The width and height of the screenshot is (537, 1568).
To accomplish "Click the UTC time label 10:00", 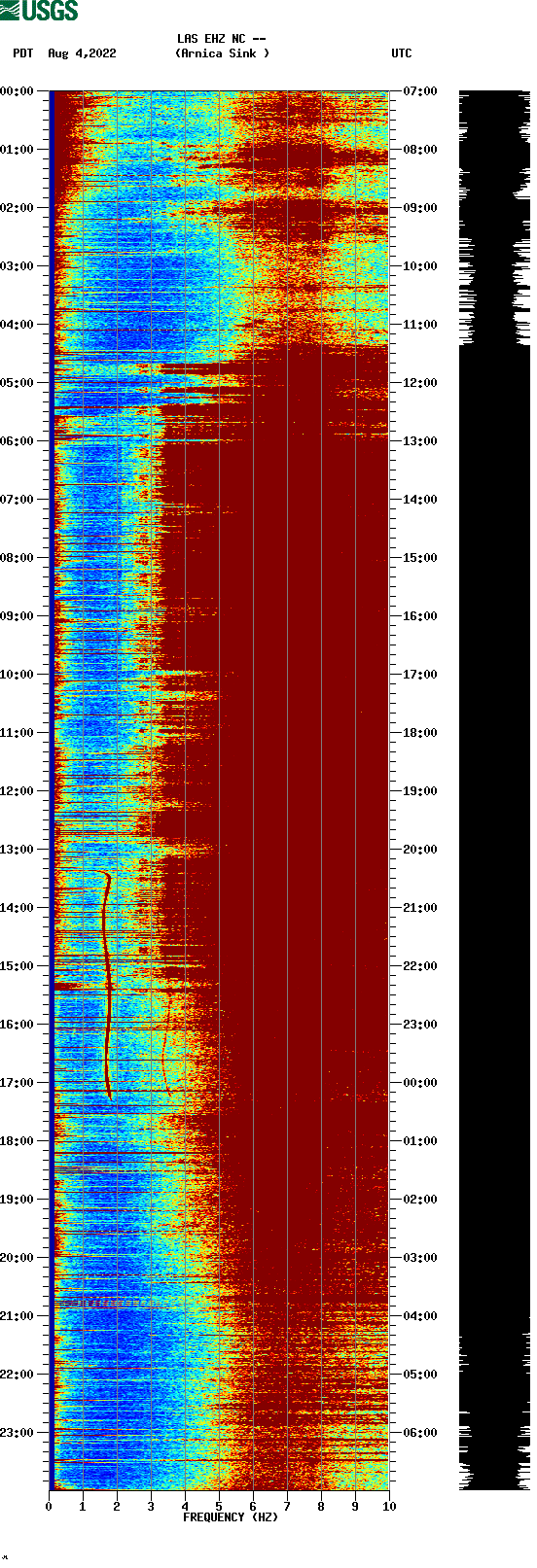I will 420,265.
